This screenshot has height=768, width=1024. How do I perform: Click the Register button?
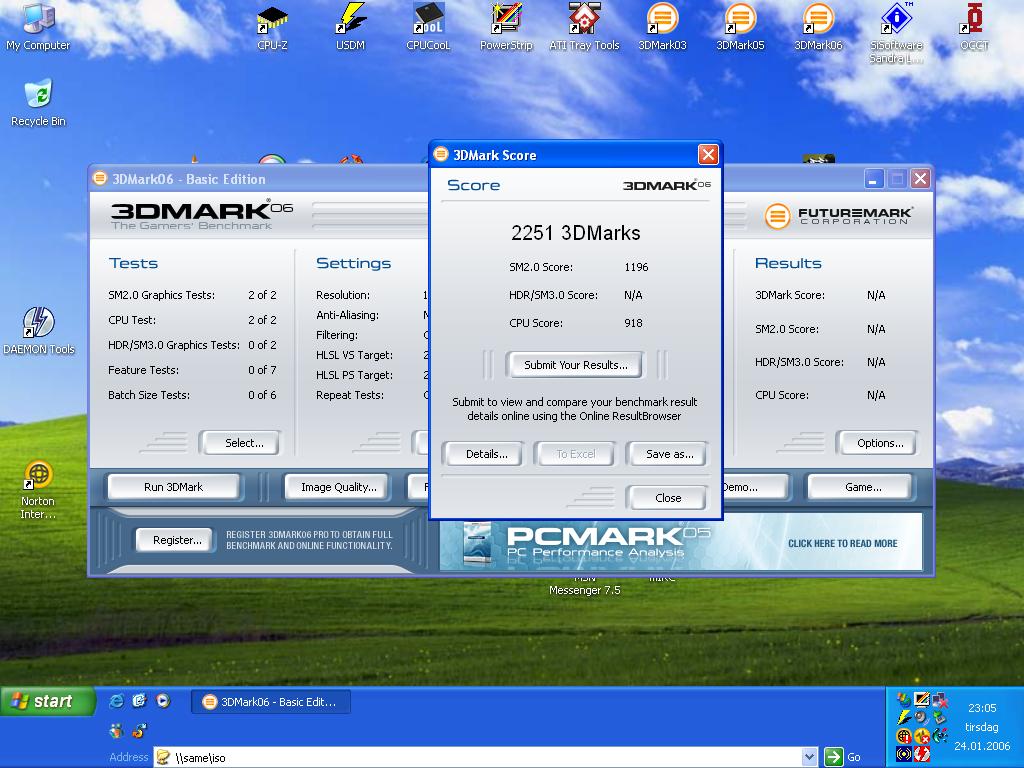click(177, 540)
